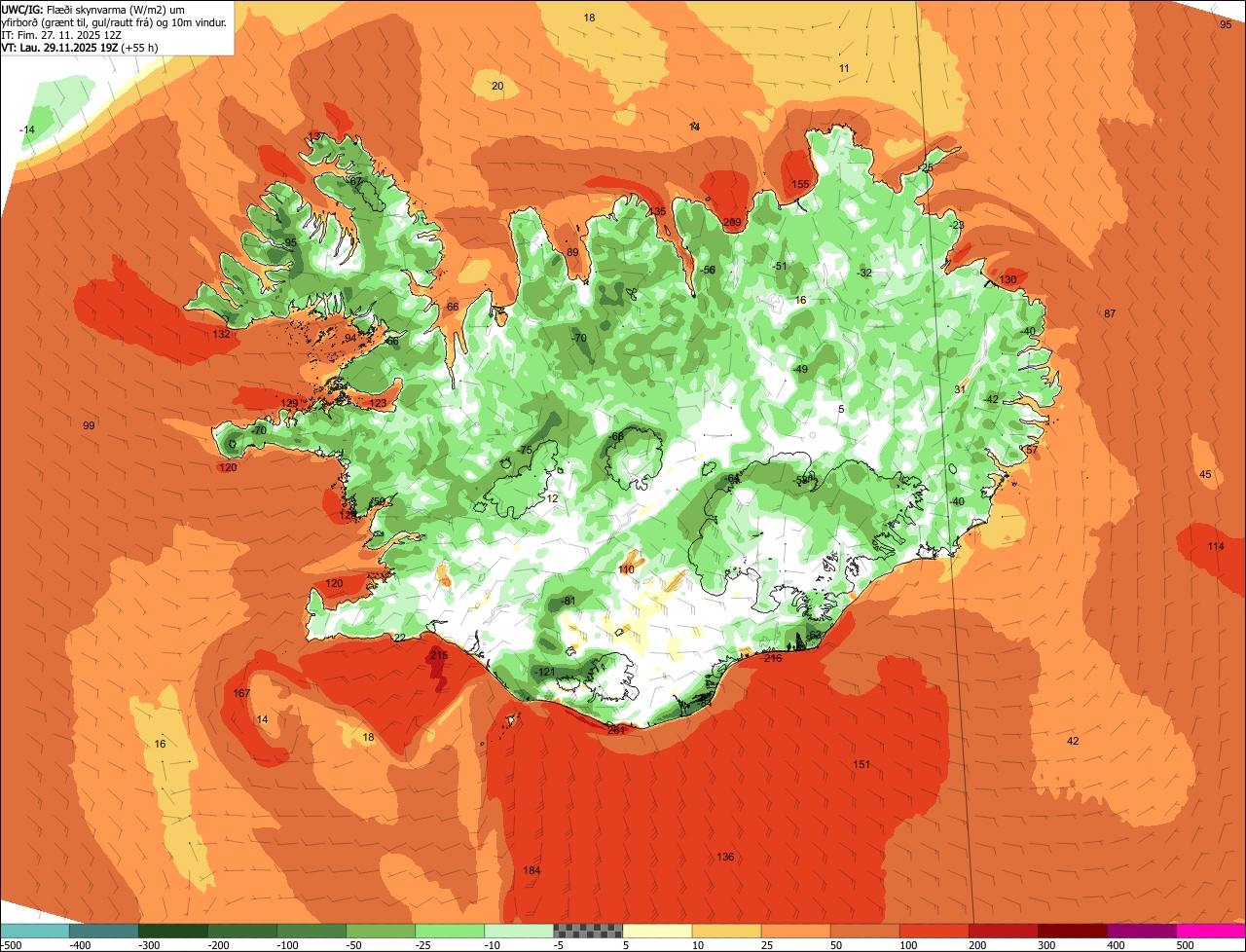
Task: Click the map value '-23'
Action: [x=957, y=225]
